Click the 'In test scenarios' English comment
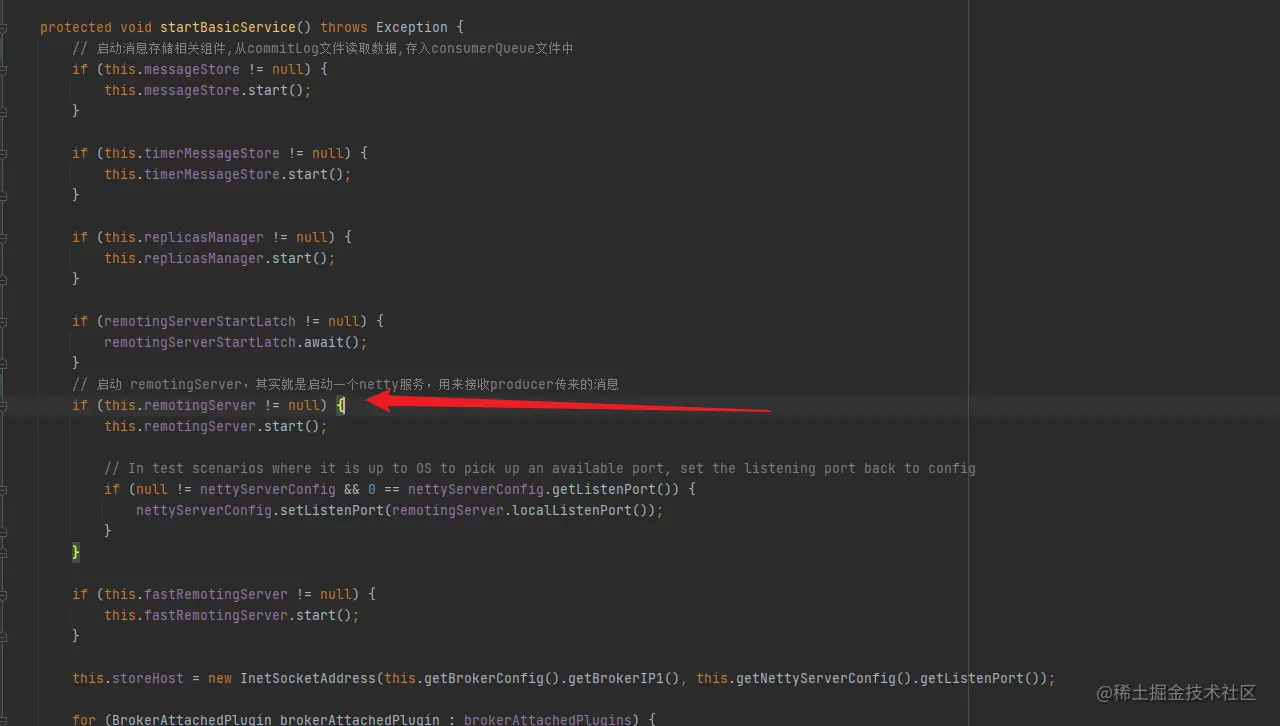The width and height of the screenshot is (1280, 726). (540, 468)
